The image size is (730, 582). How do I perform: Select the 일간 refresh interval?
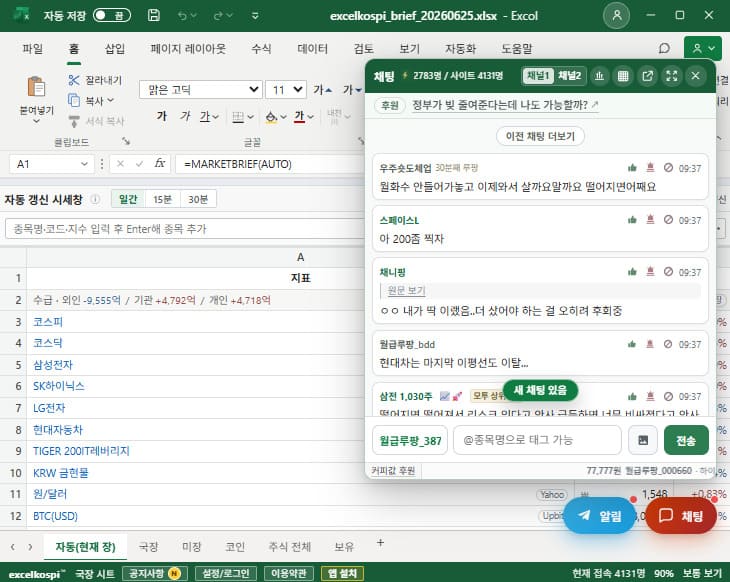click(128, 199)
